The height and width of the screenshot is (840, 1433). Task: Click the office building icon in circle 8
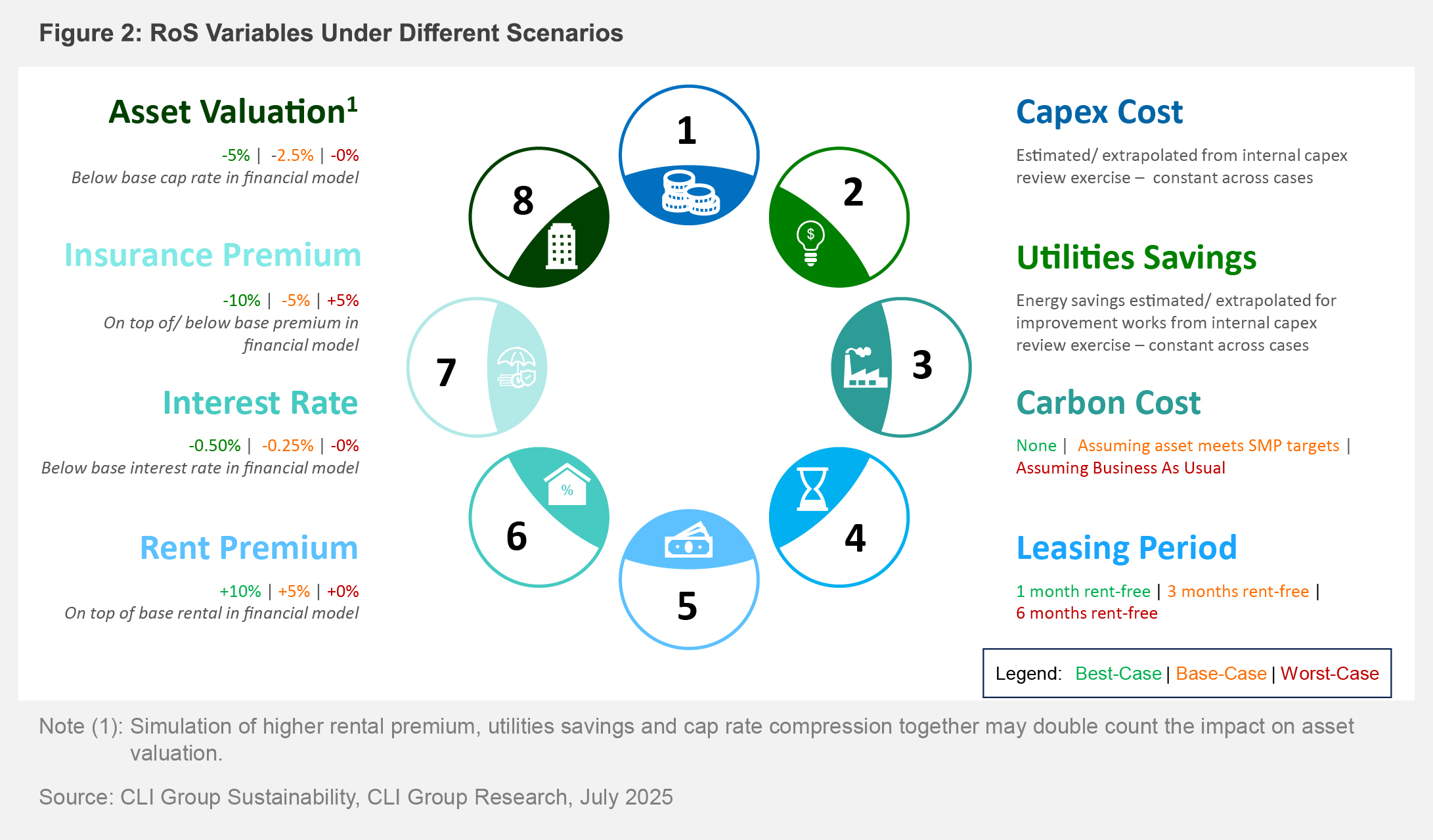point(562,246)
